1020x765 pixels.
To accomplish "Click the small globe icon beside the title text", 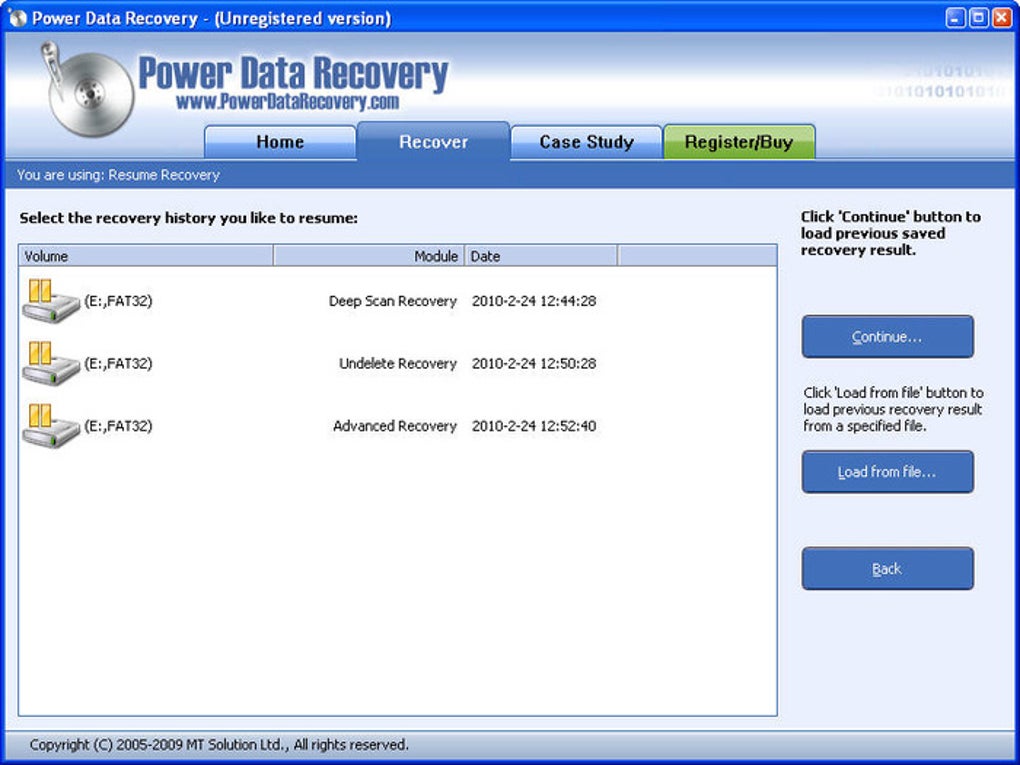I will tap(18, 17).
